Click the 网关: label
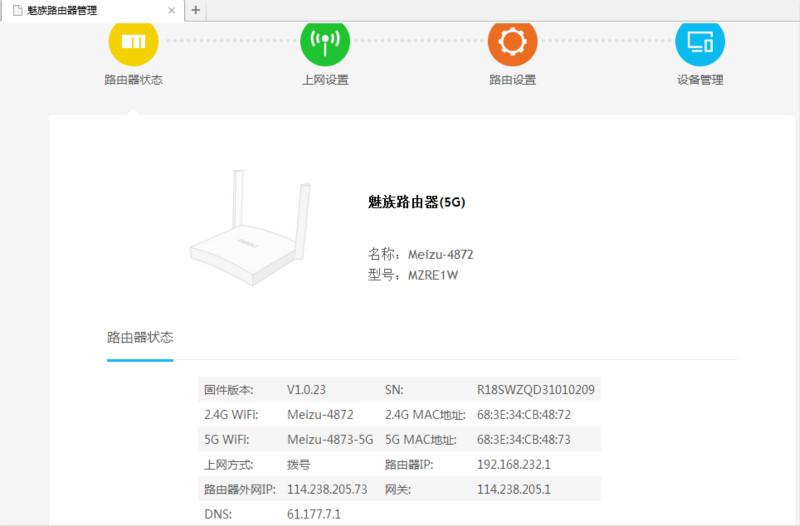This screenshot has width=800, height=526. [x=397, y=489]
